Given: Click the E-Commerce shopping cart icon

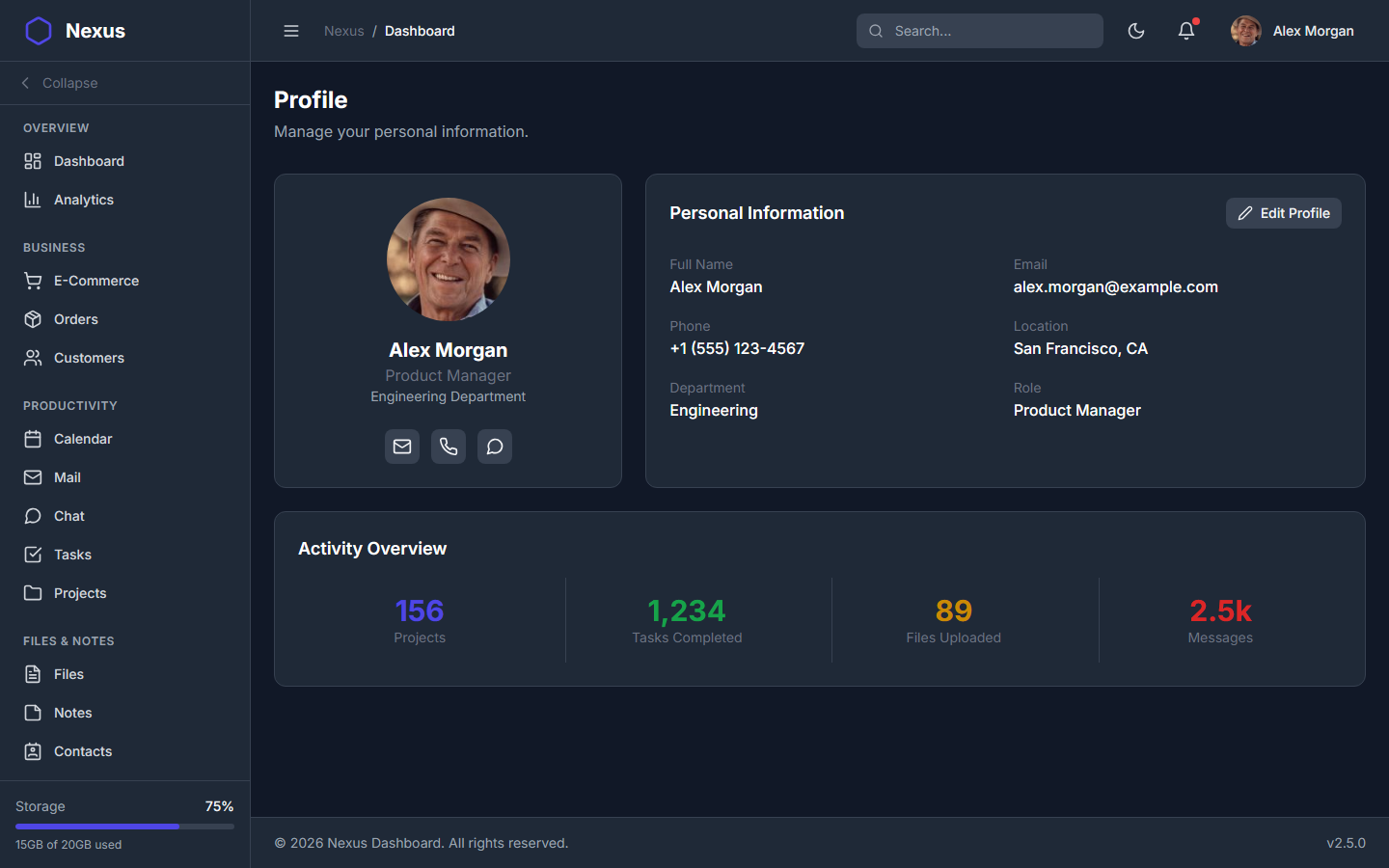Looking at the screenshot, I should pos(33,281).
